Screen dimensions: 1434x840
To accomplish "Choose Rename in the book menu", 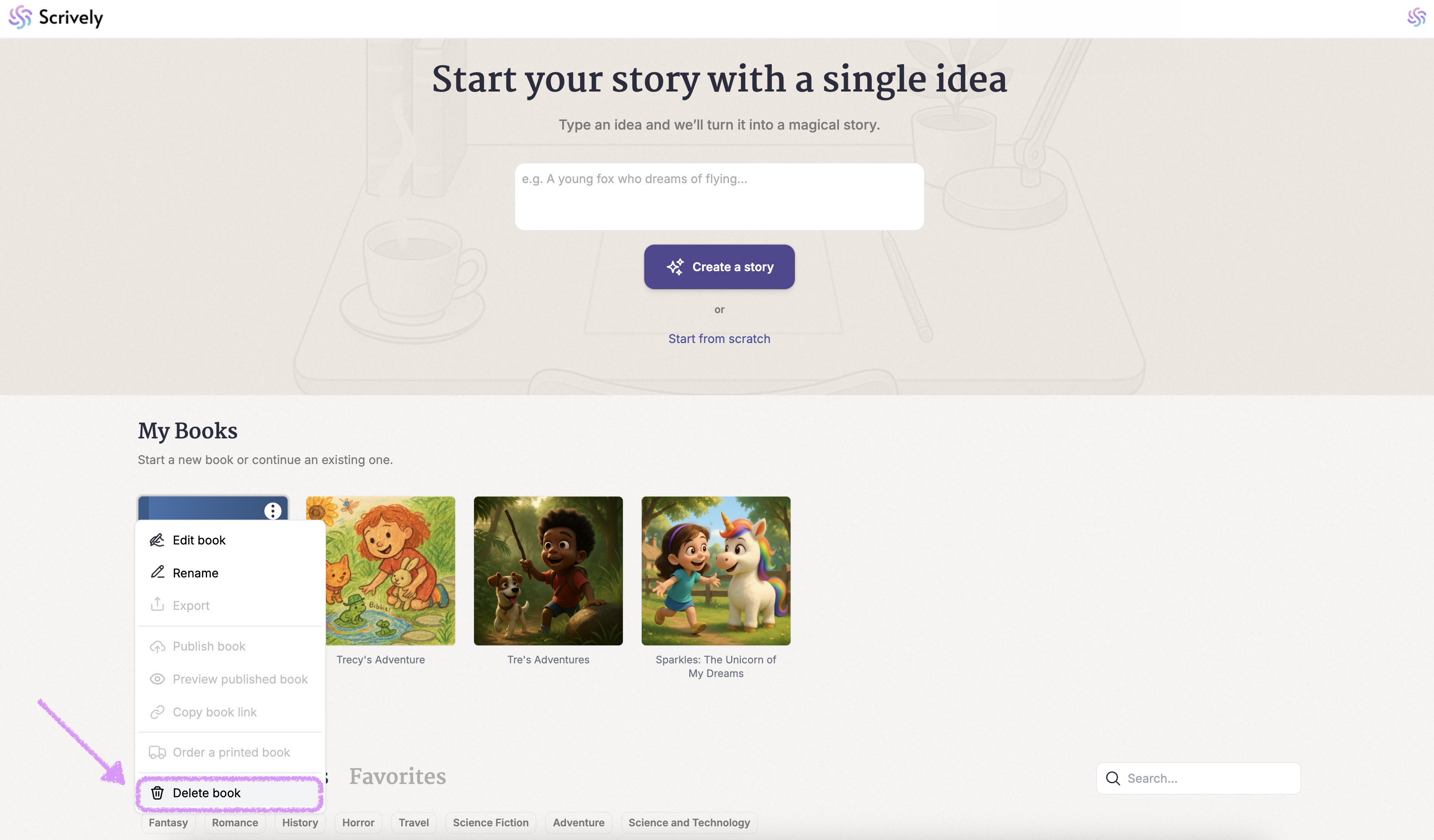I will coord(195,573).
